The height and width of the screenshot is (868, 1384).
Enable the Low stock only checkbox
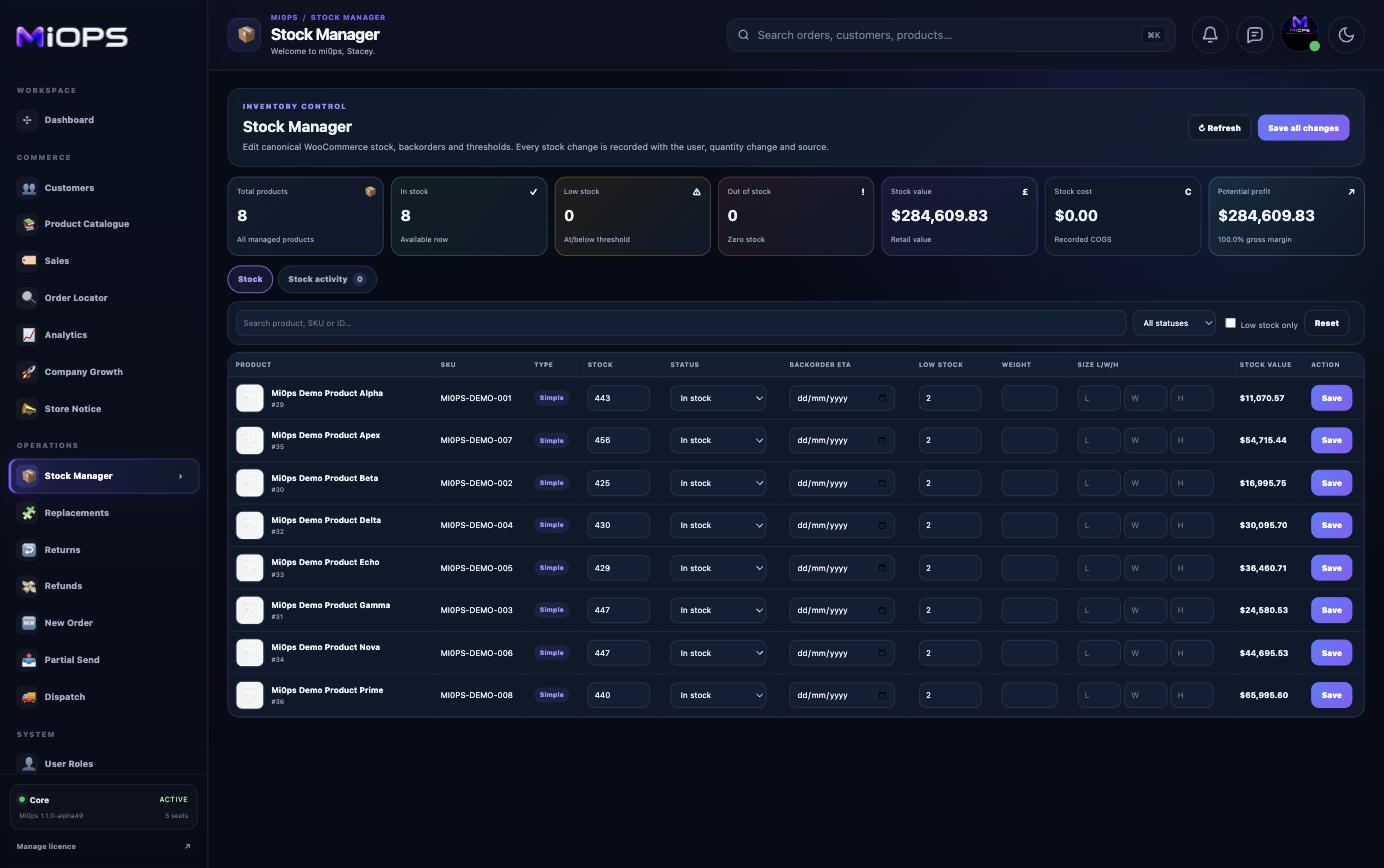pyautogui.click(x=1231, y=323)
